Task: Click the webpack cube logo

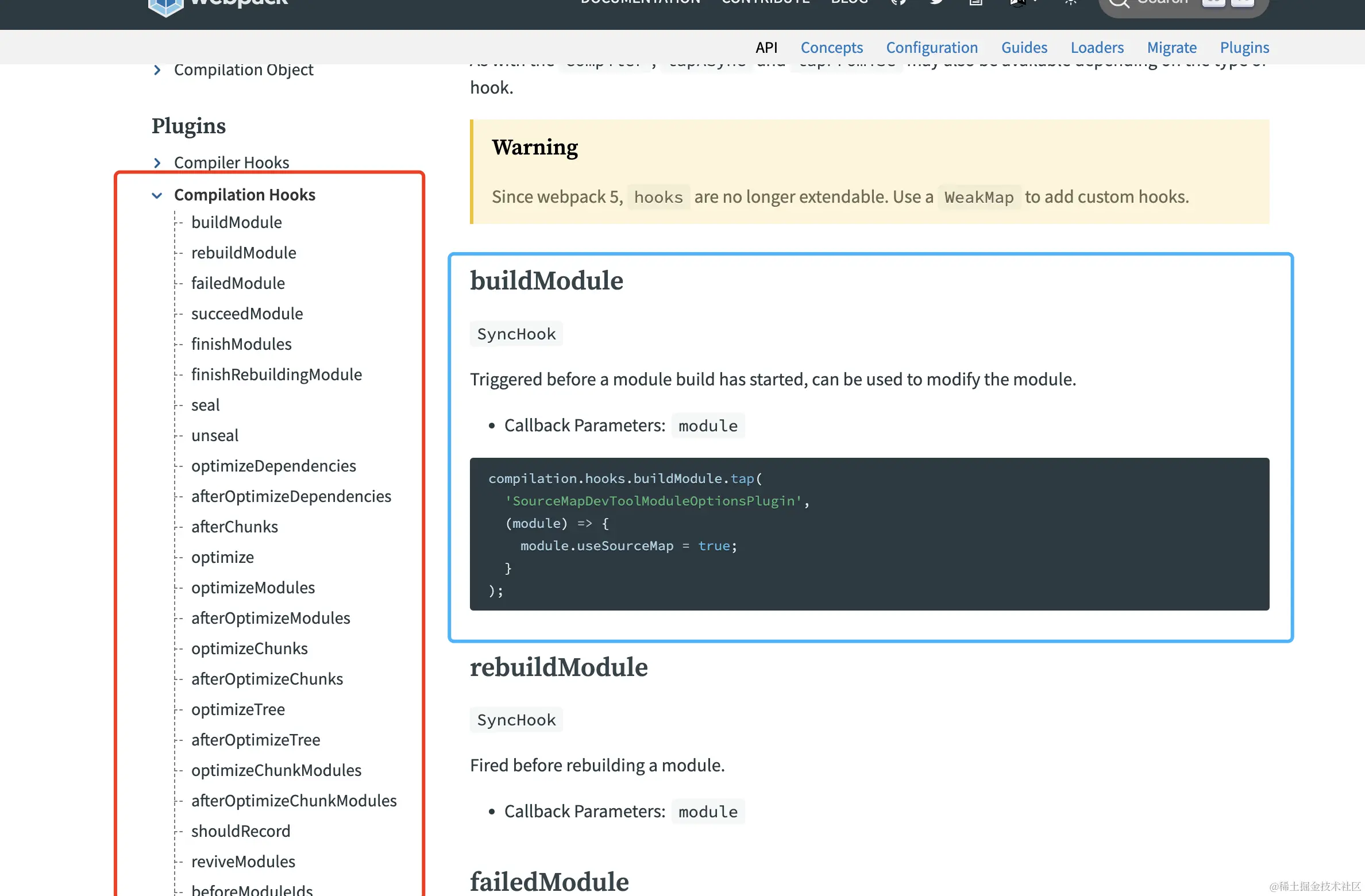Action: click(165, 6)
